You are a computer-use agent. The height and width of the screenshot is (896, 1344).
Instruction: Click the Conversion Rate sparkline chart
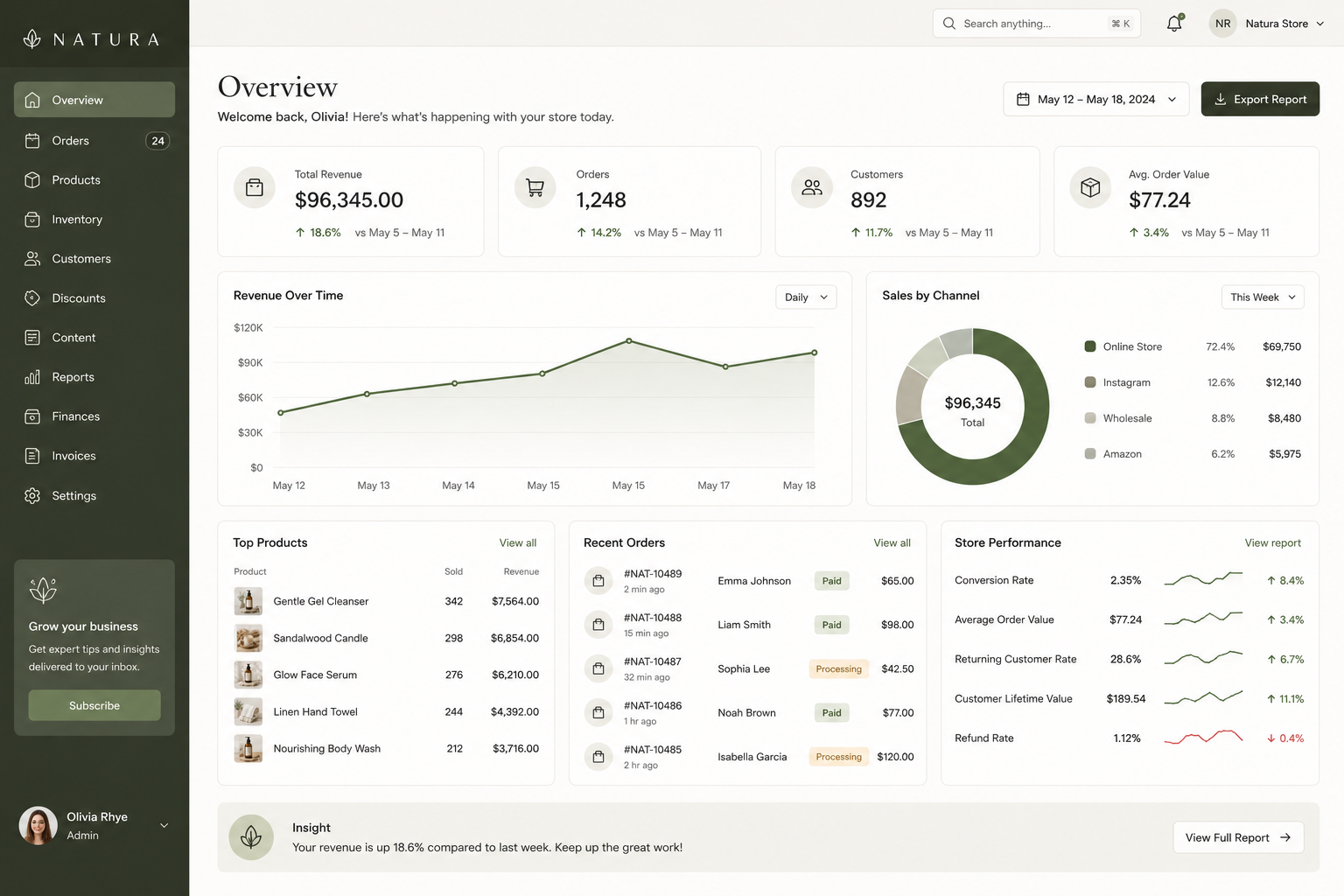[1203, 578]
